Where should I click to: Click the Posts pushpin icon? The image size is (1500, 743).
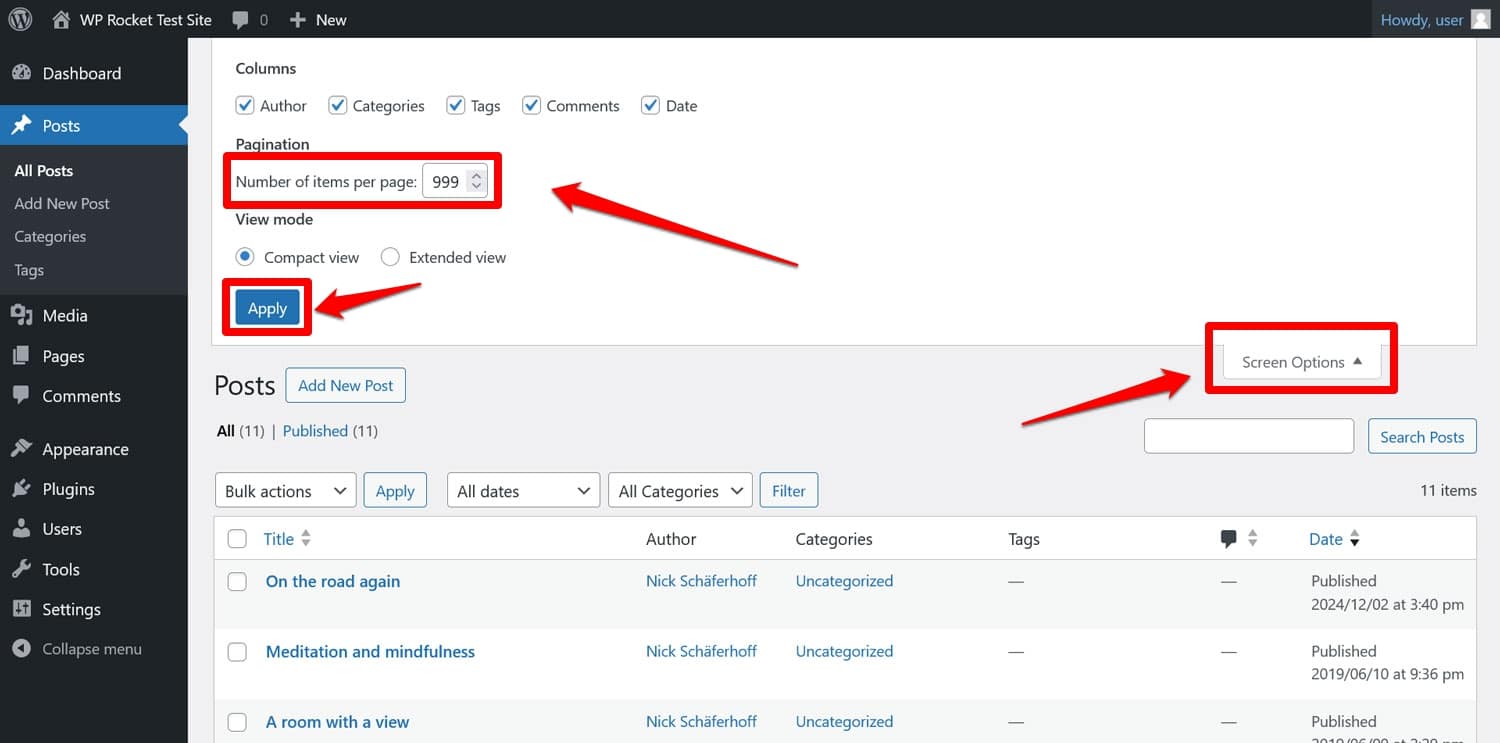click(21, 126)
